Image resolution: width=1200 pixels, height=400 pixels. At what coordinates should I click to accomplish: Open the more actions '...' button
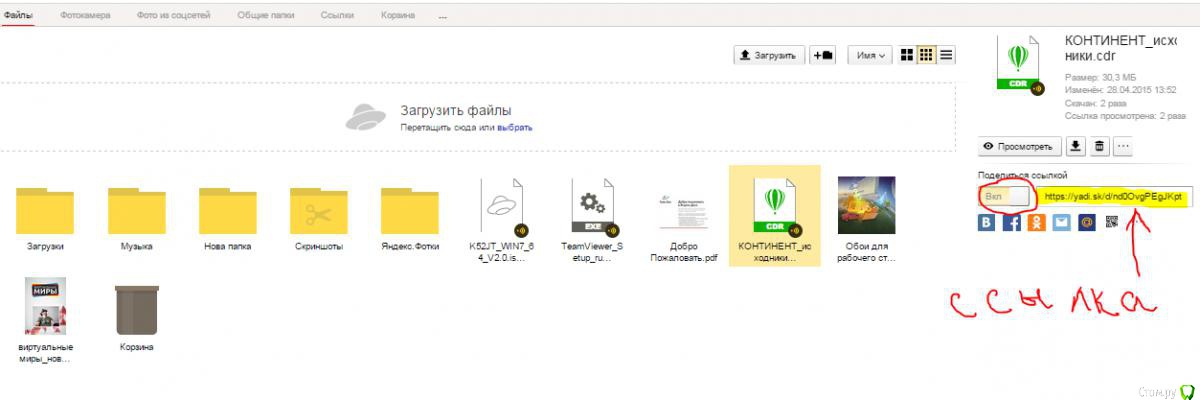[x=1122, y=147]
